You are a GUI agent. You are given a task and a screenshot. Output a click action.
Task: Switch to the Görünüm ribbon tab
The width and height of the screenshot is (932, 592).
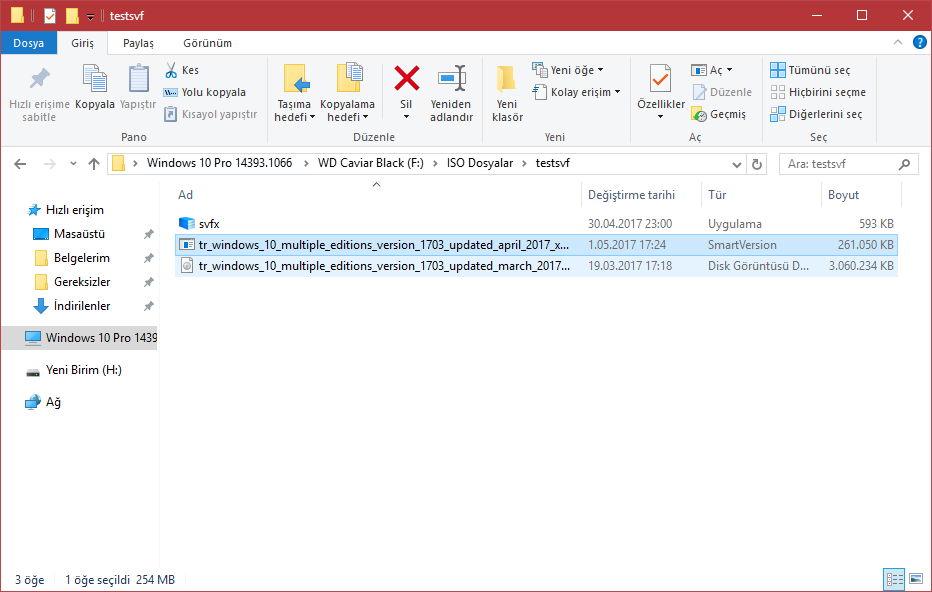point(207,43)
